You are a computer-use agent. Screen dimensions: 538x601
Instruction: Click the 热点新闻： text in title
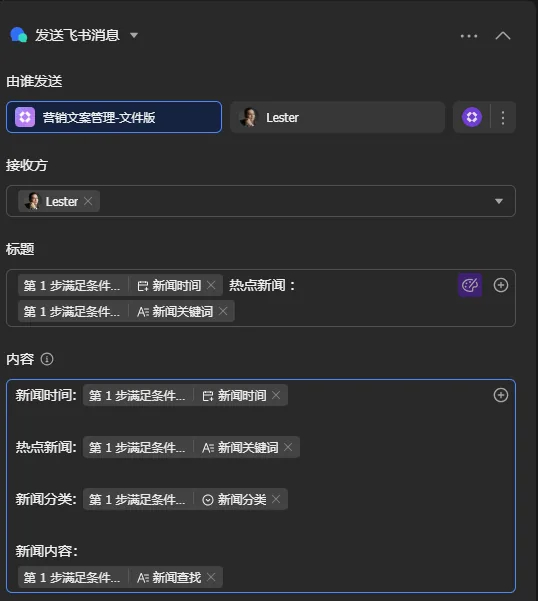click(x=262, y=285)
